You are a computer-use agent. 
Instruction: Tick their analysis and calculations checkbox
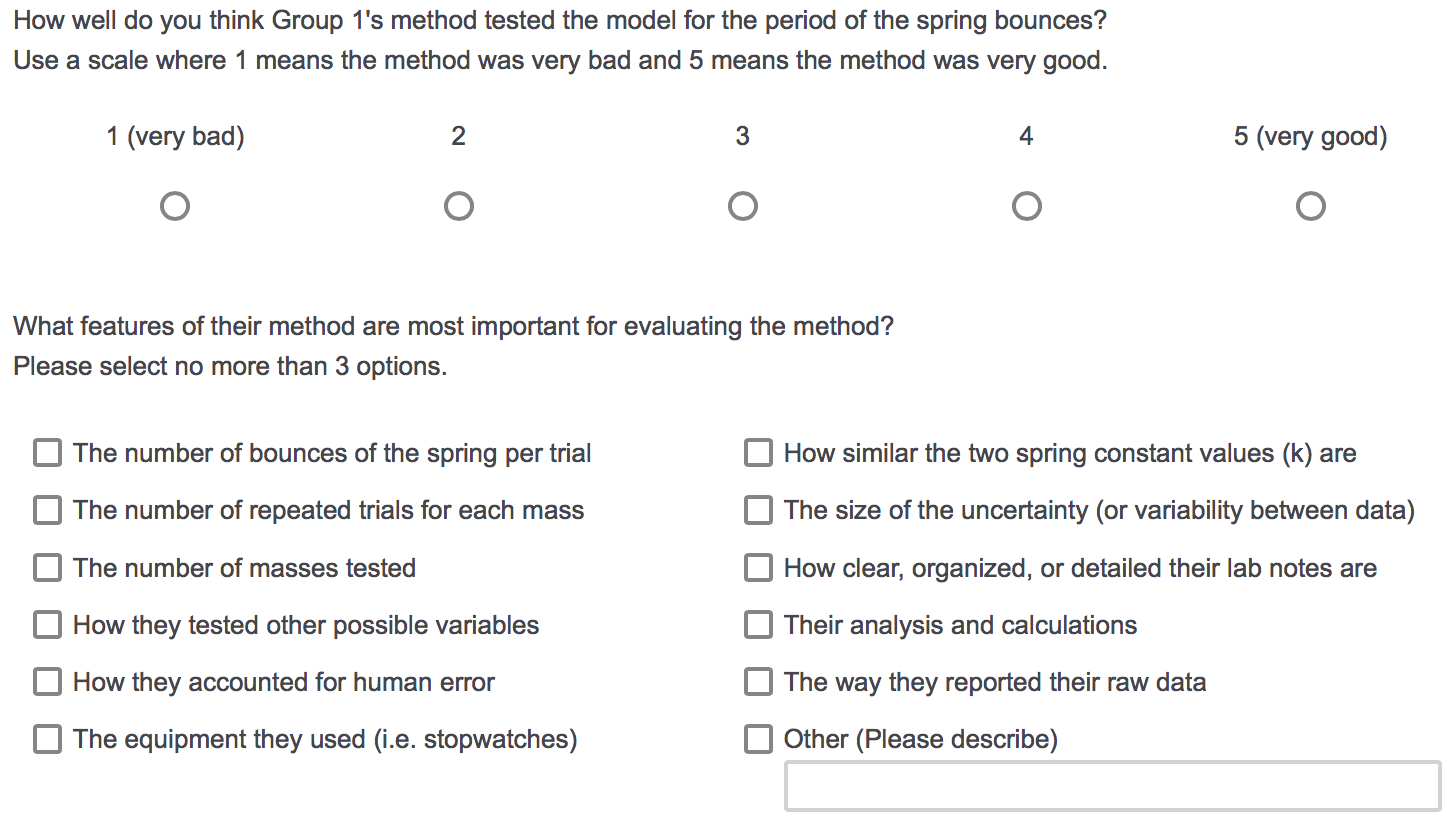(x=758, y=625)
